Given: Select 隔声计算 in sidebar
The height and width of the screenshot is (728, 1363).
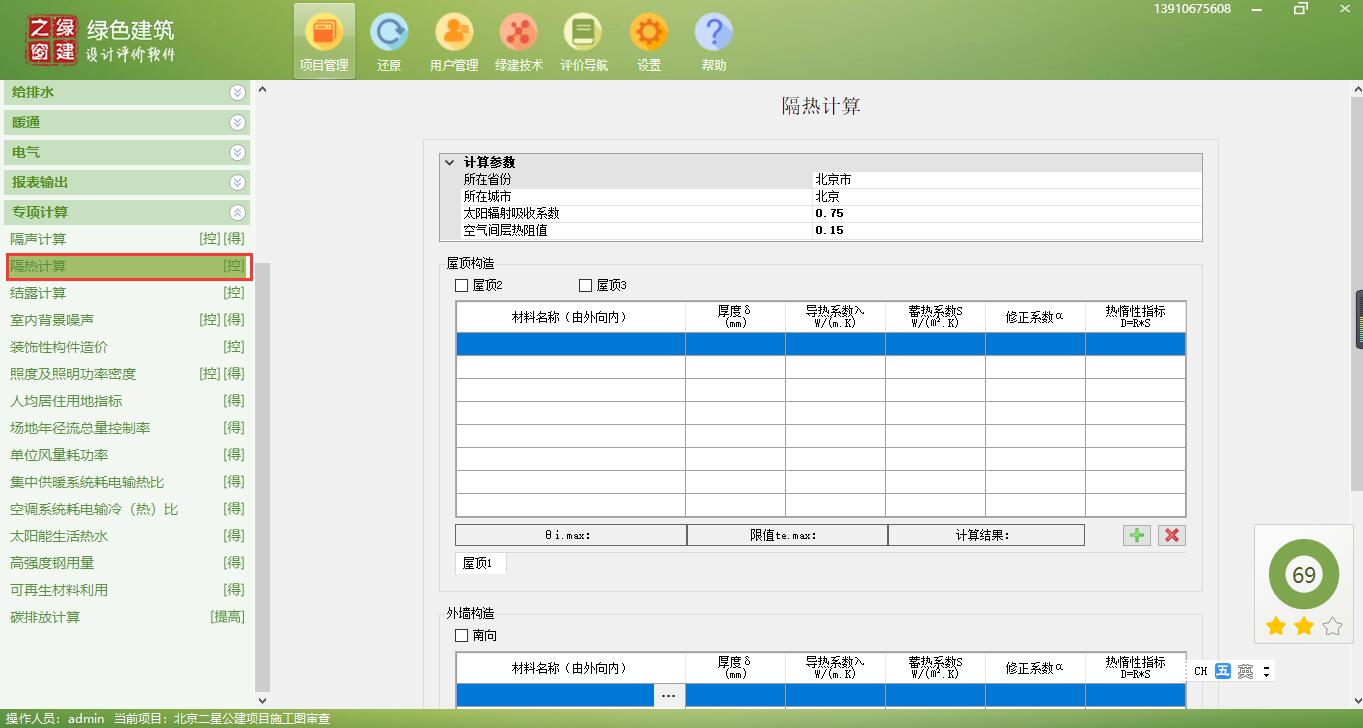Looking at the screenshot, I should pyautogui.click(x=126, y=239).
